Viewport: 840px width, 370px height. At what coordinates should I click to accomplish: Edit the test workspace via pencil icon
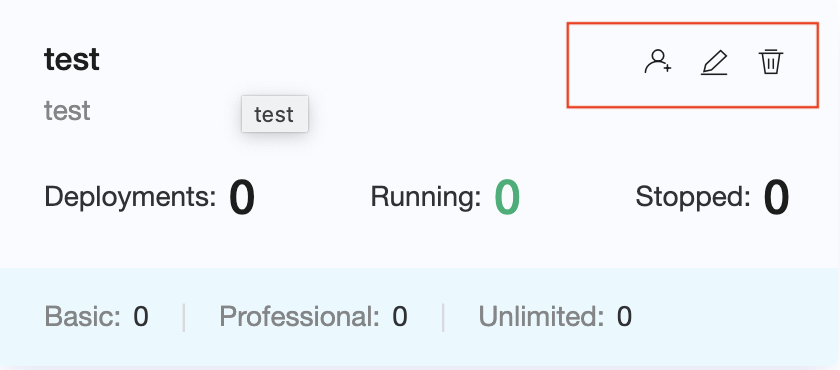[715, 62]
